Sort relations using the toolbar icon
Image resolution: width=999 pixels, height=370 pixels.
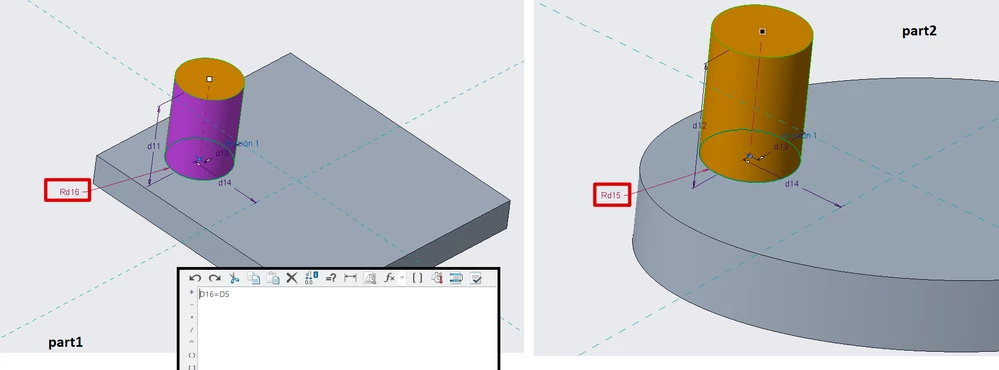(x=456, y=278)
